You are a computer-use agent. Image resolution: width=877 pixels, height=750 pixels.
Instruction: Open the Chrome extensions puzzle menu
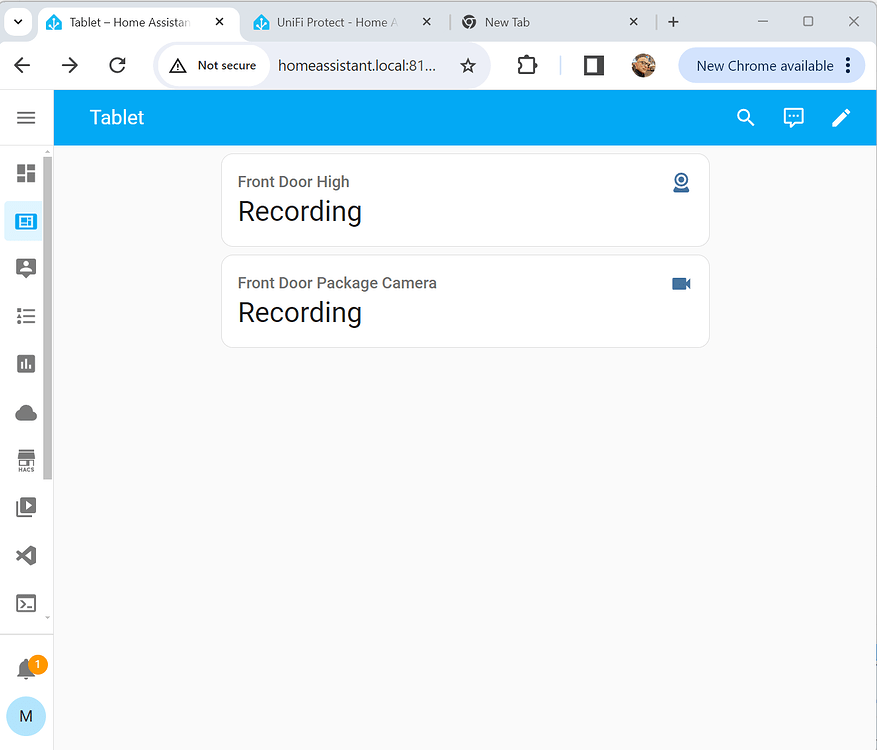tap(527, 65)
